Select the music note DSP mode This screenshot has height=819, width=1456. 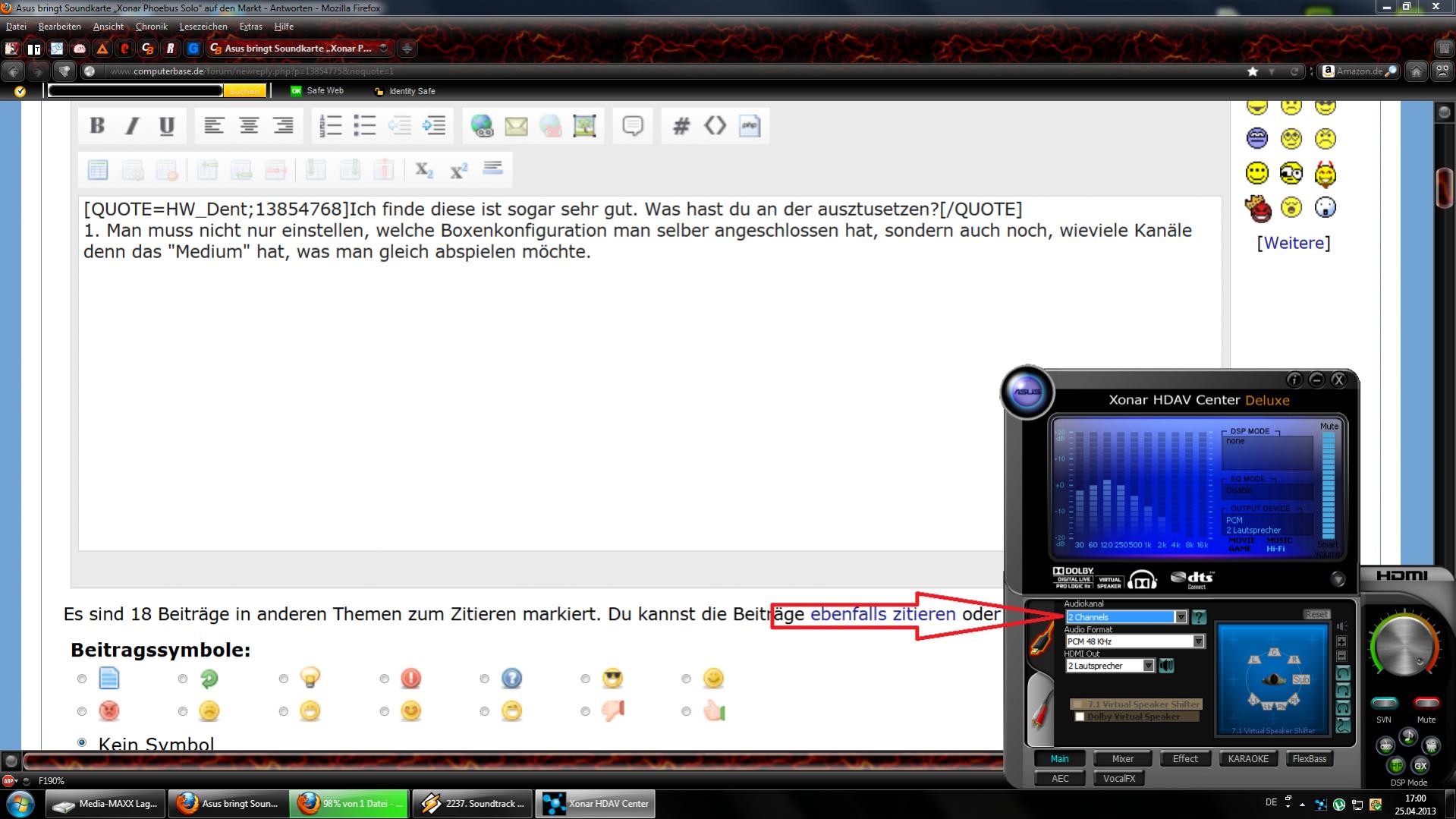point(1408,736)
